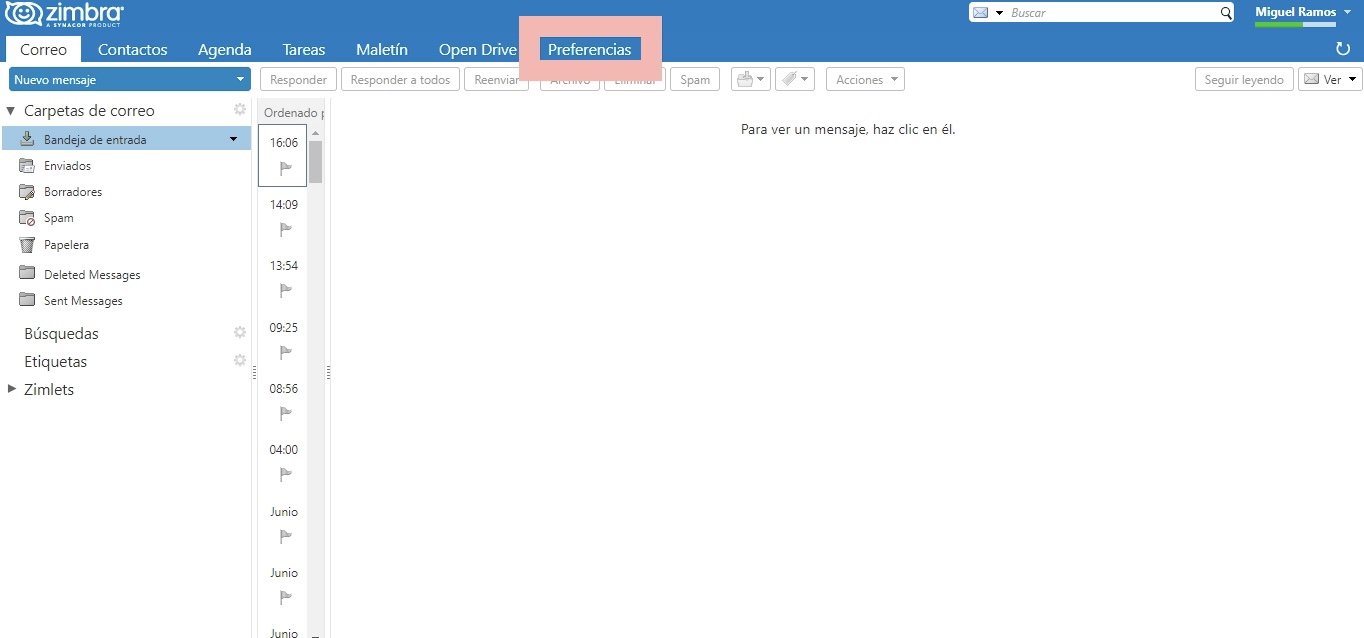
Task: Toggle the flag on the 09:25 message
Action: coord(285,352)
